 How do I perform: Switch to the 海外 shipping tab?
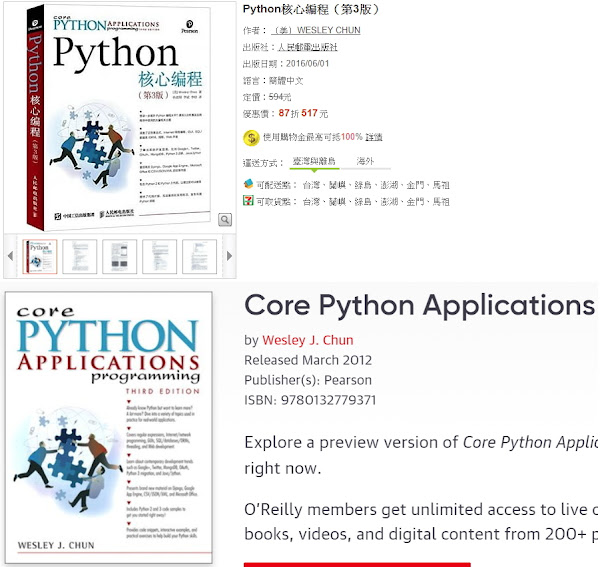click(365, 161)
